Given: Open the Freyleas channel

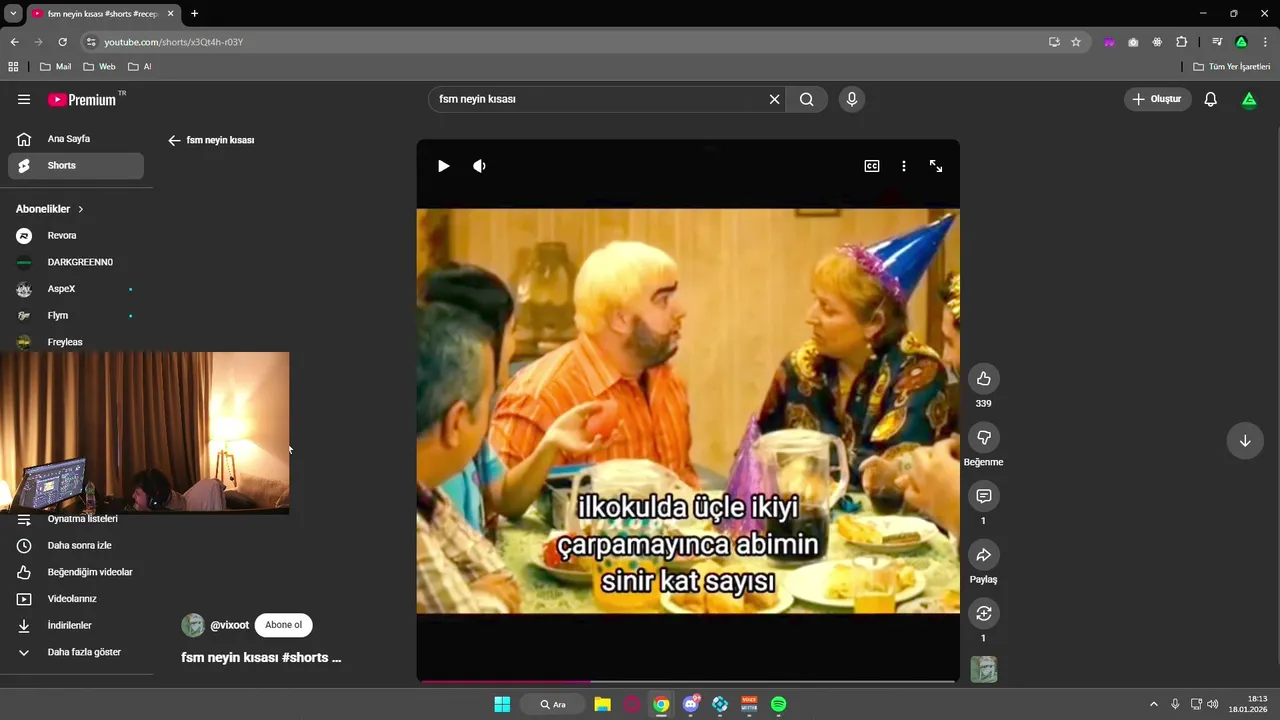Looking at the screenshot, I should tap(75, 342).
